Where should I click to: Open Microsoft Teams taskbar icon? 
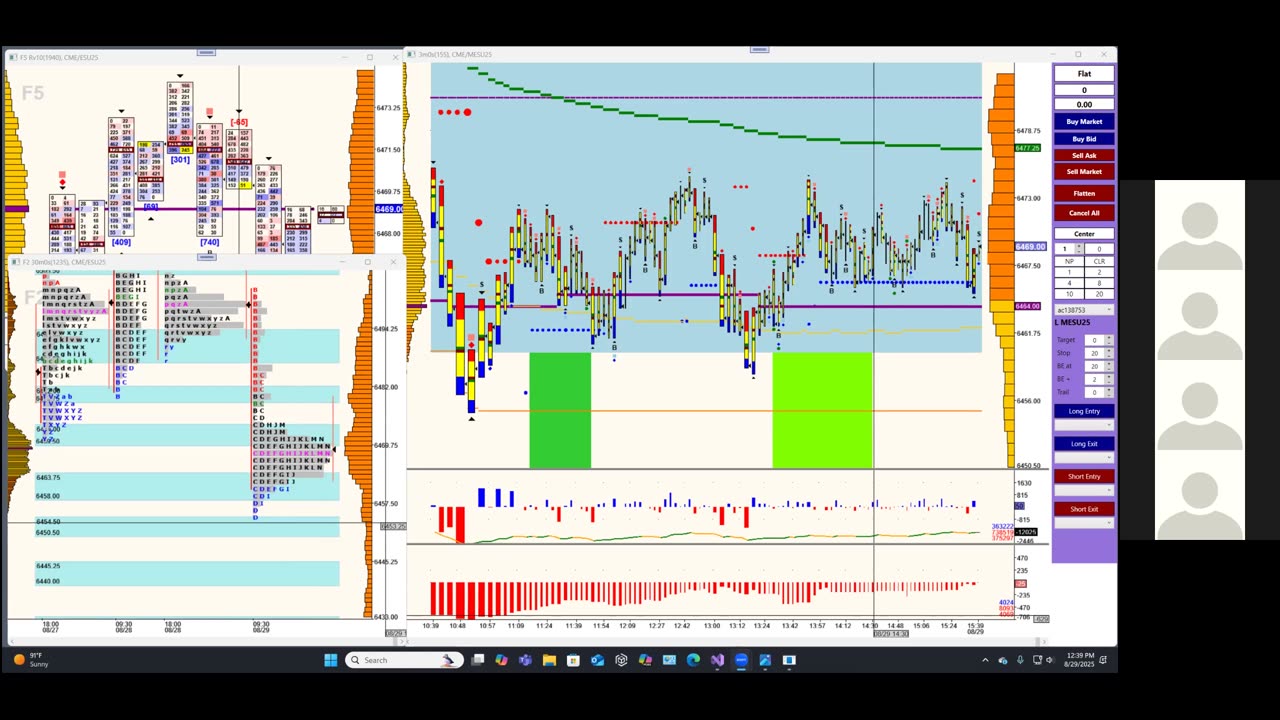(x=525, y=660)
